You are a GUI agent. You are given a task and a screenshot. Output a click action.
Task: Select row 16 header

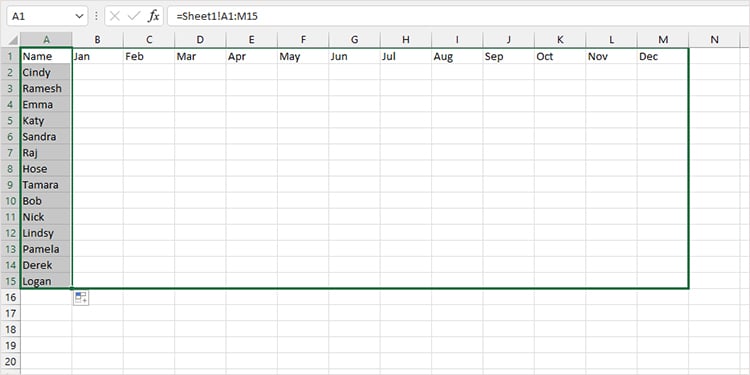pyautogui.click(x=10, y=298)
